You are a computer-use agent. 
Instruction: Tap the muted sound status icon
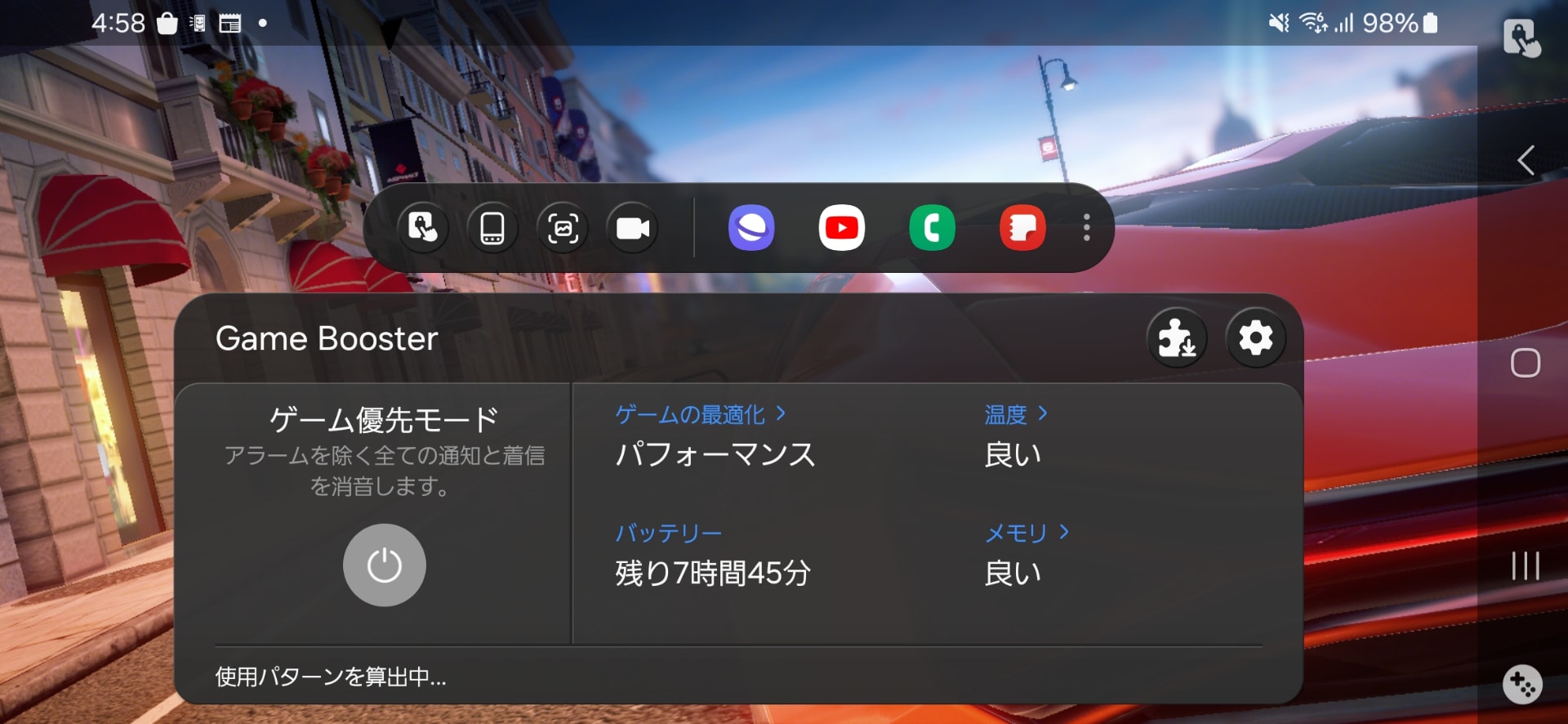(1279, 23)
